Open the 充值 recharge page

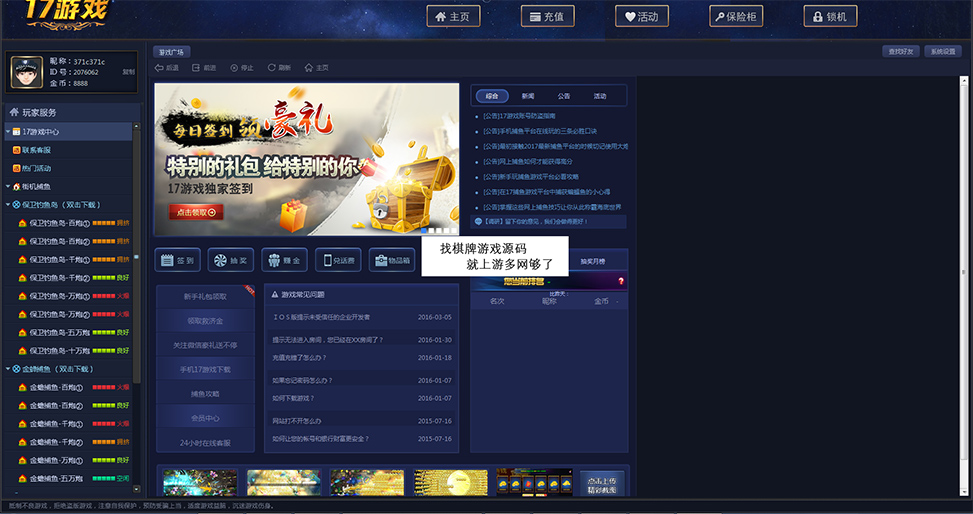pos(547,16)
